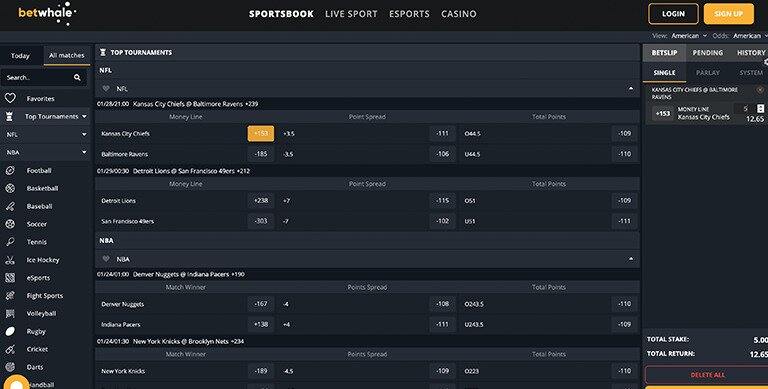Open Esports navigation item
Screen dimensions: 768x389
coord(409,14)
